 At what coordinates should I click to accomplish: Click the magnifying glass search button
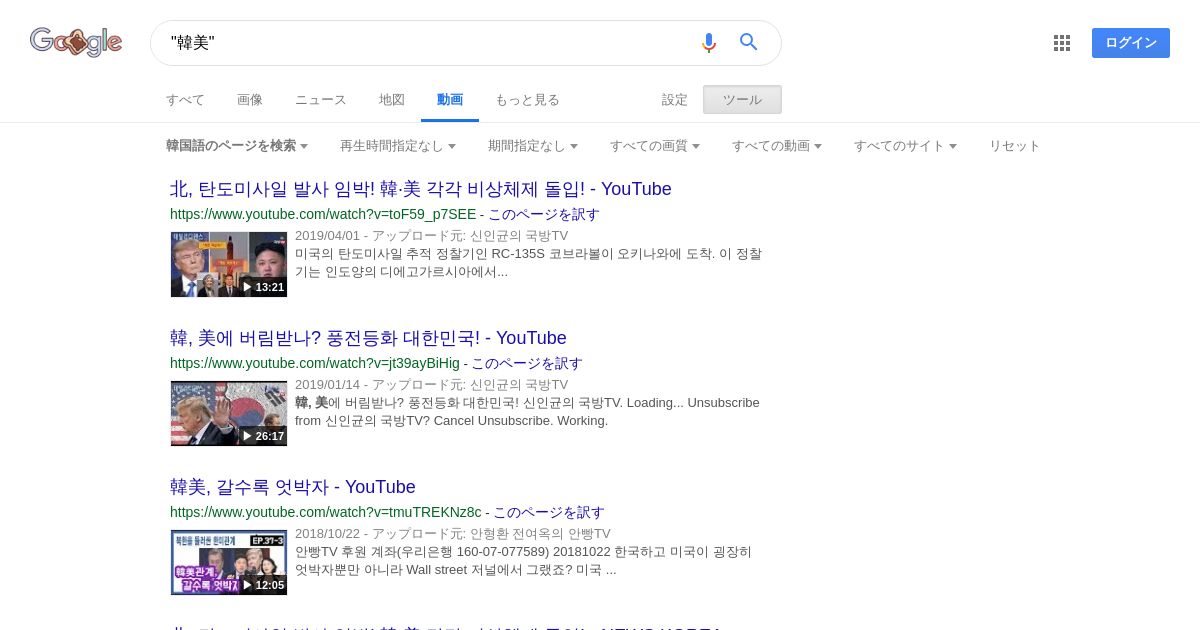[x=749, y=42]
